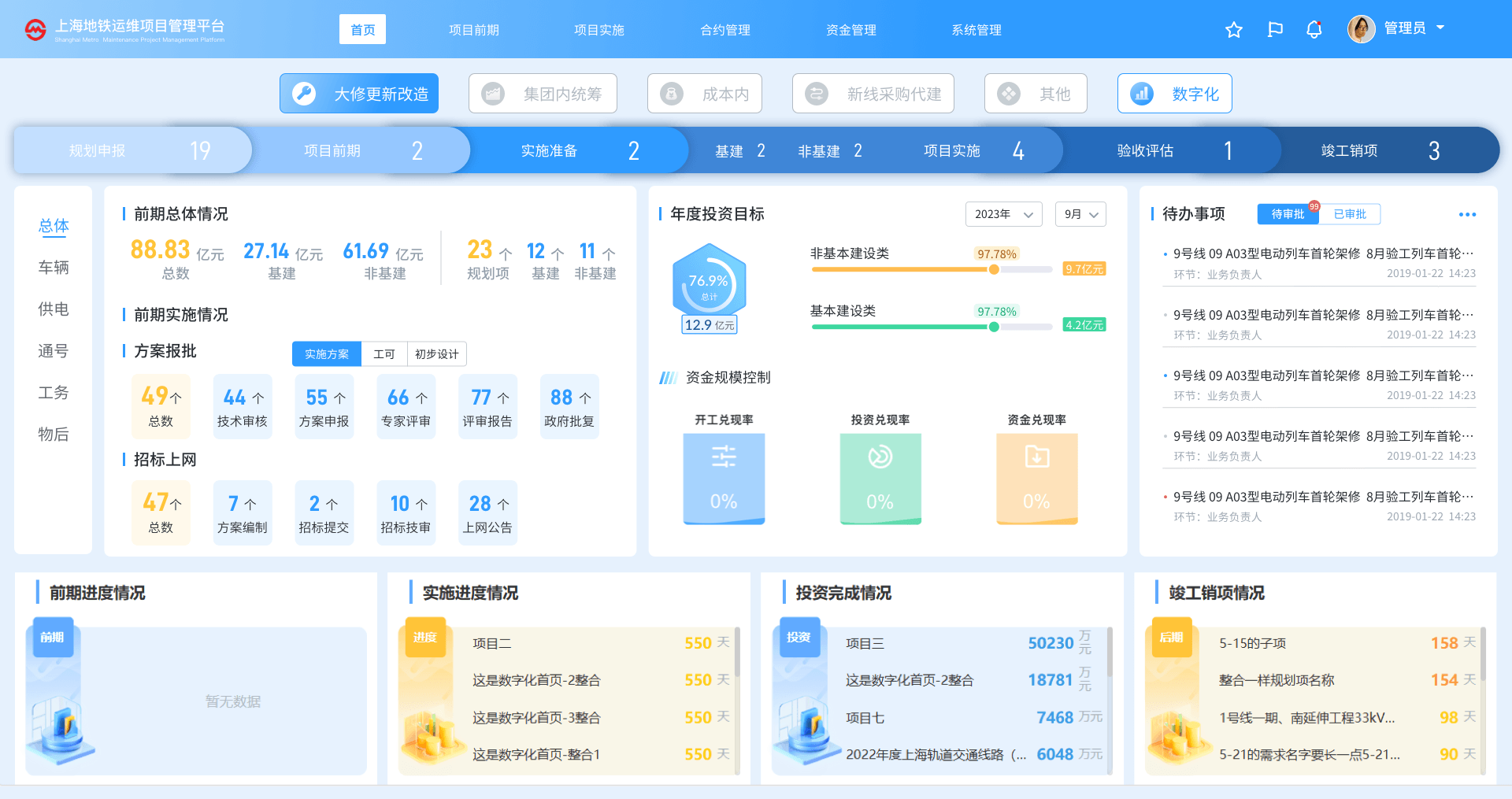Switch to the 已审批 todo tab
Image resolution: width=1512 pixels, height=799 pixels.
pyautogui.click(x=1350, y=214)
